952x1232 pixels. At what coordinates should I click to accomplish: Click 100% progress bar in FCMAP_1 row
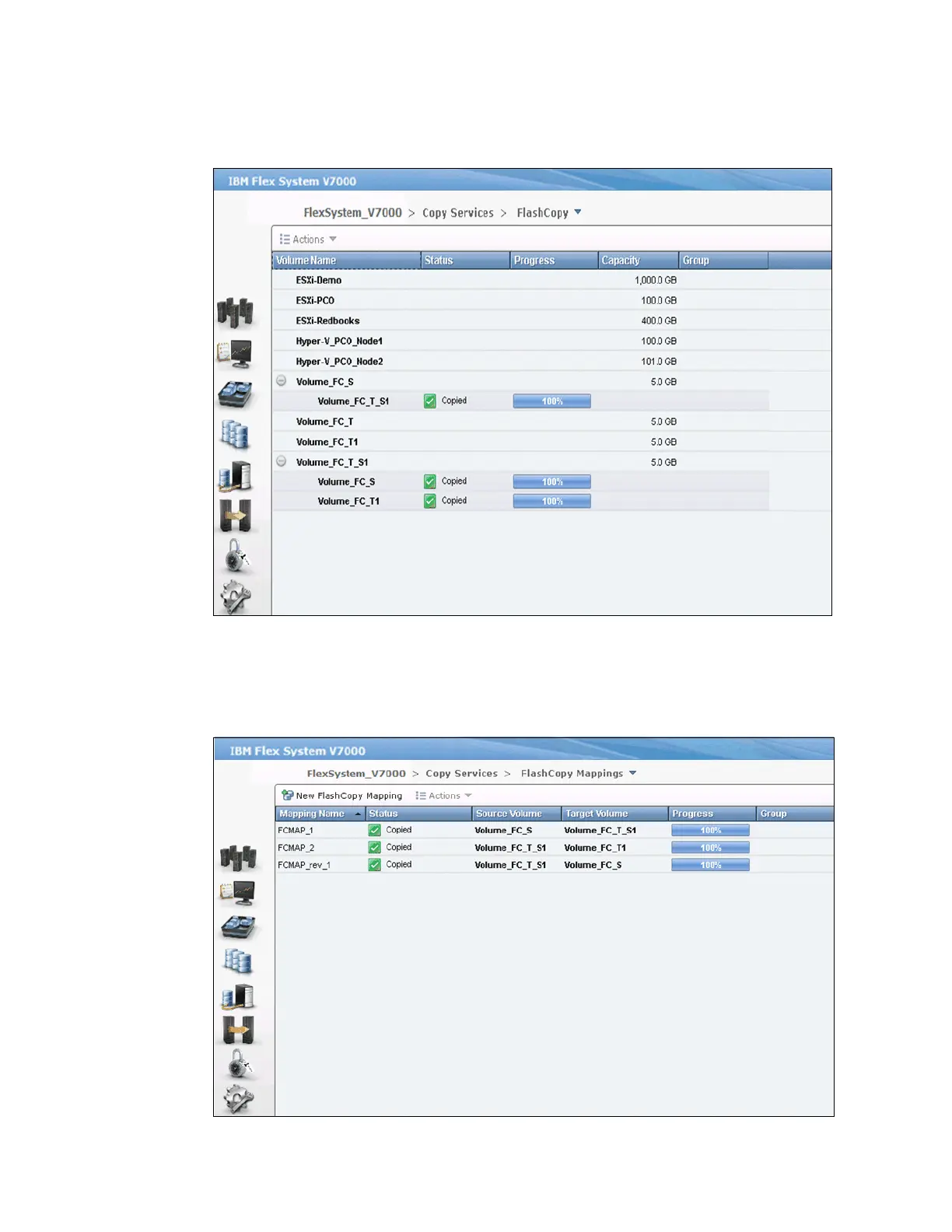point(710,831)
